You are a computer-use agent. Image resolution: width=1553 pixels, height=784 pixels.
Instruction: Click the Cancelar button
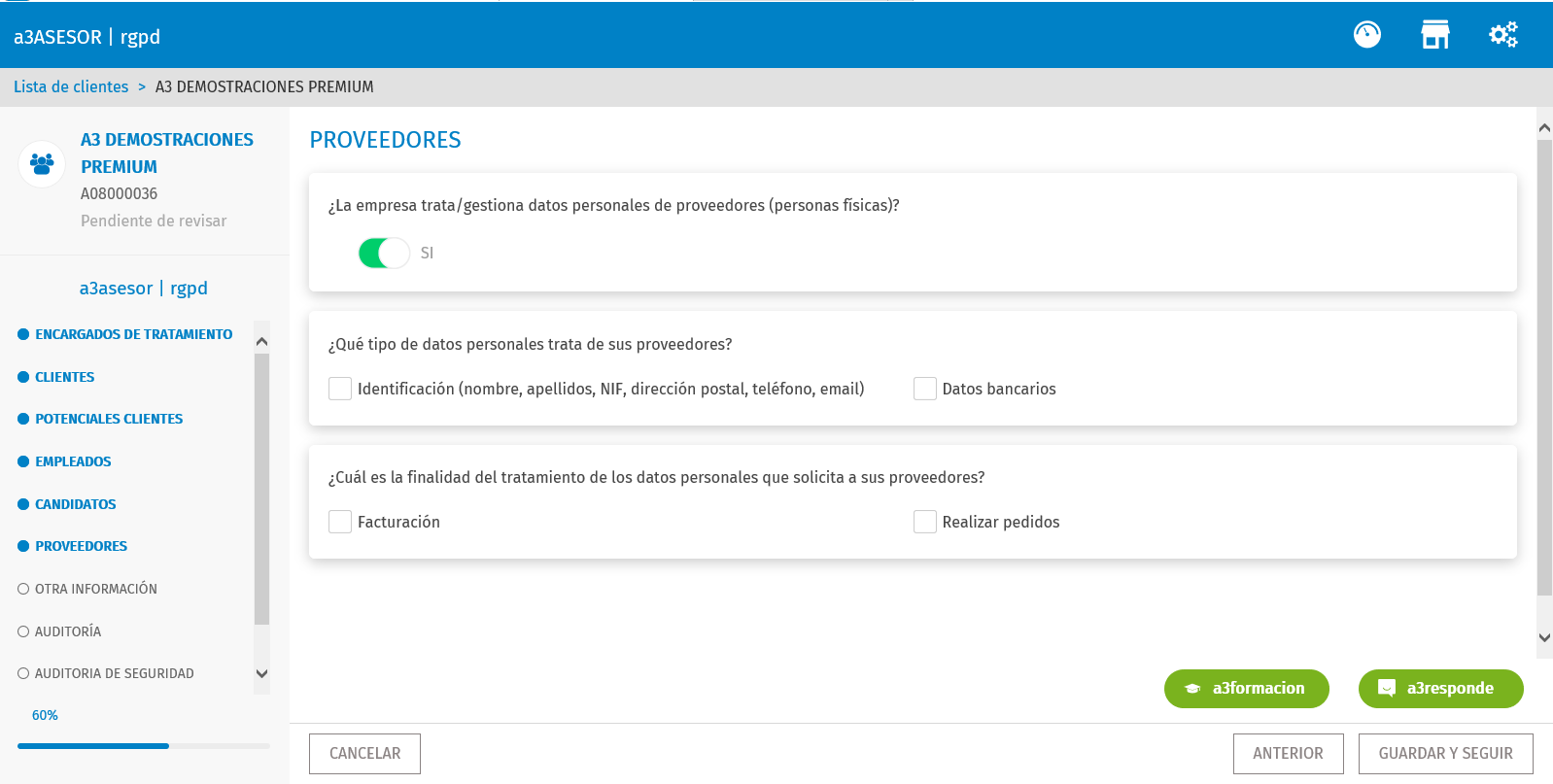[364, 754]
